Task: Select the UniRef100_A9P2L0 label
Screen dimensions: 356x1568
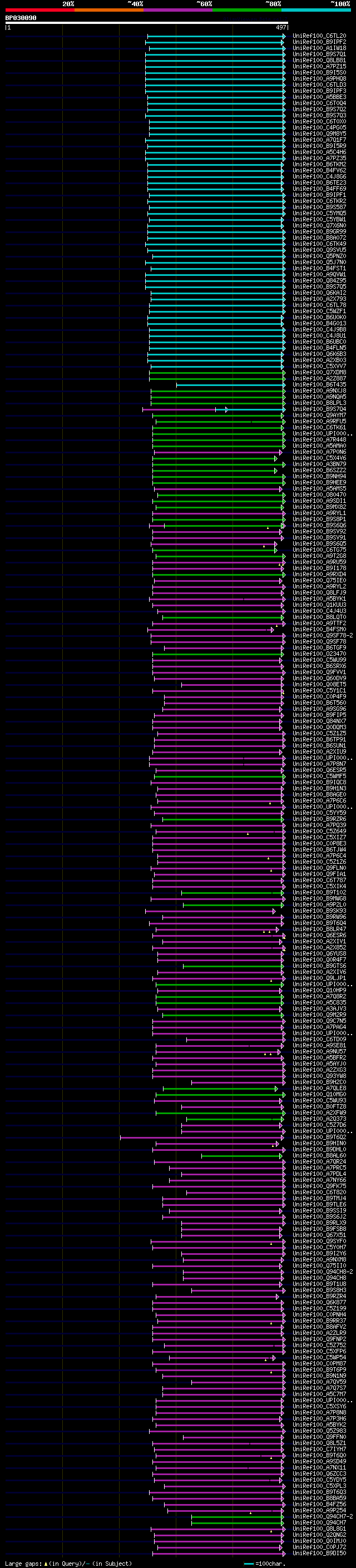Action: tap(319, 904)
